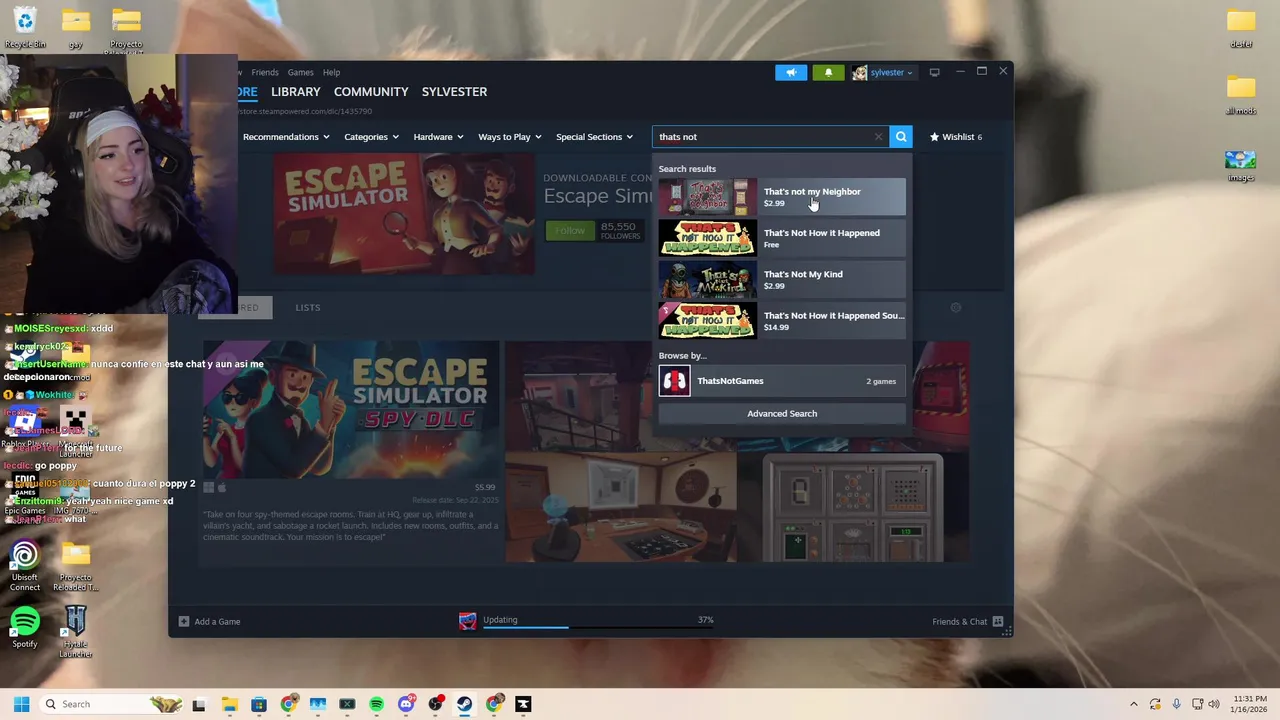Follow Escape Simulator

tap(570, 230)
